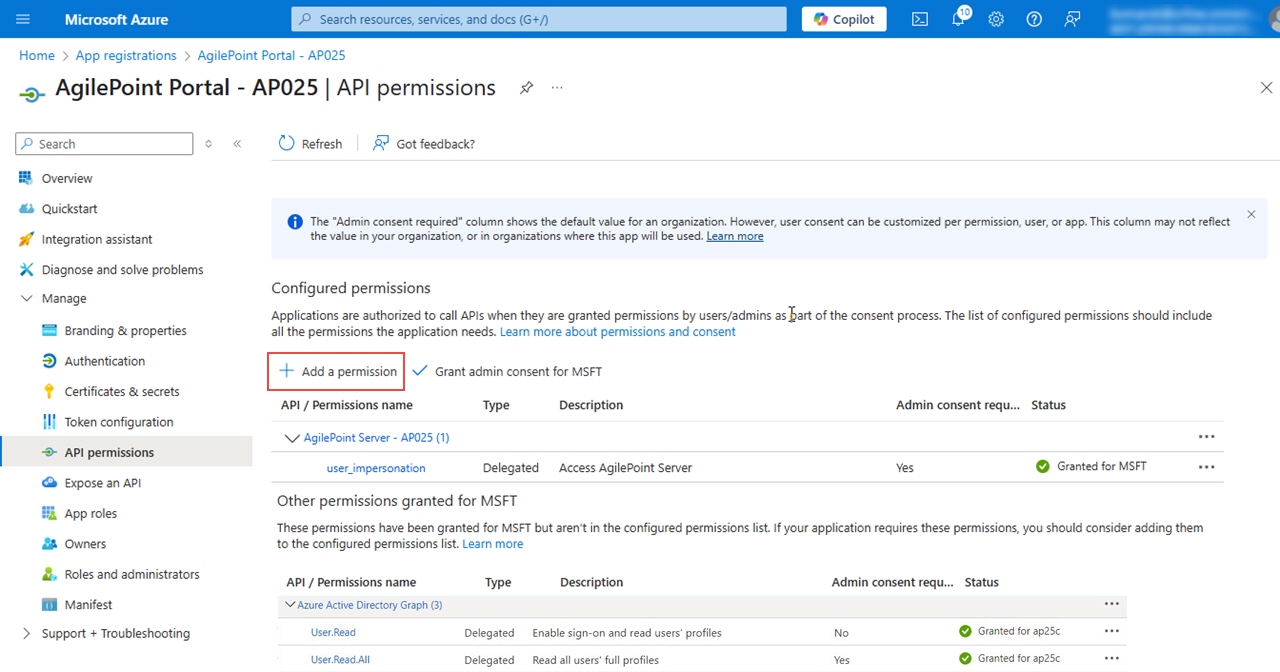Open more options for User.Read row
This screenshot has height=672, width=1280.
pyautogui.click(x=1111, y=631)
